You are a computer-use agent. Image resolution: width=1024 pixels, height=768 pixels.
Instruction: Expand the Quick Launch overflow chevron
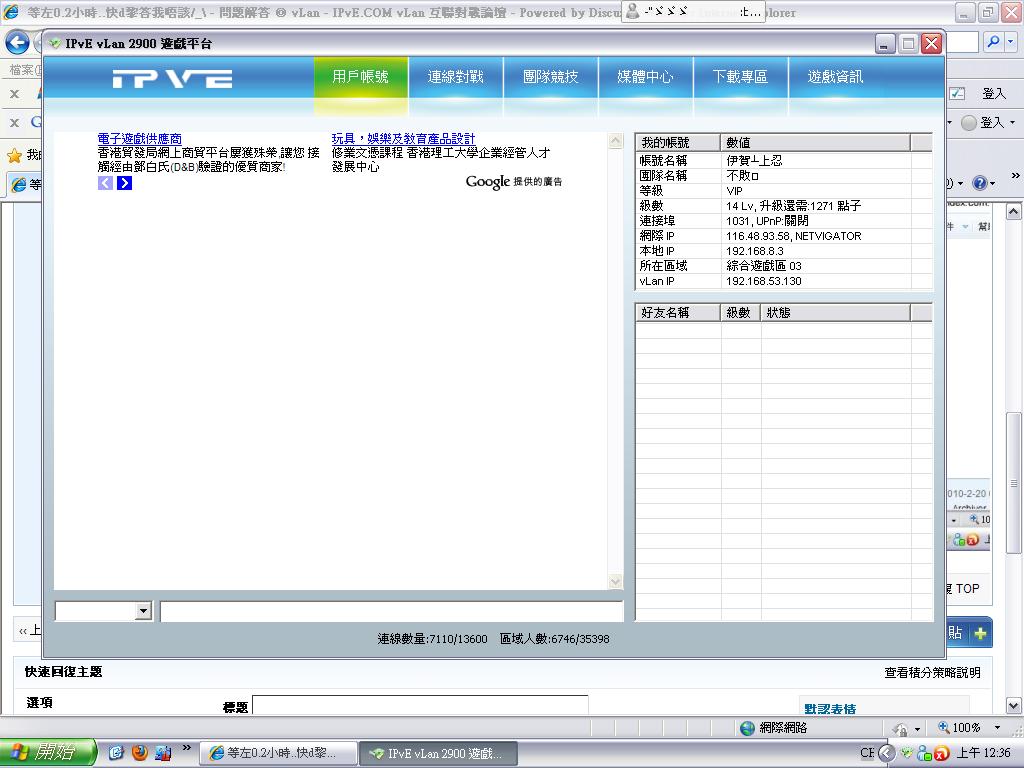[187, 748]
